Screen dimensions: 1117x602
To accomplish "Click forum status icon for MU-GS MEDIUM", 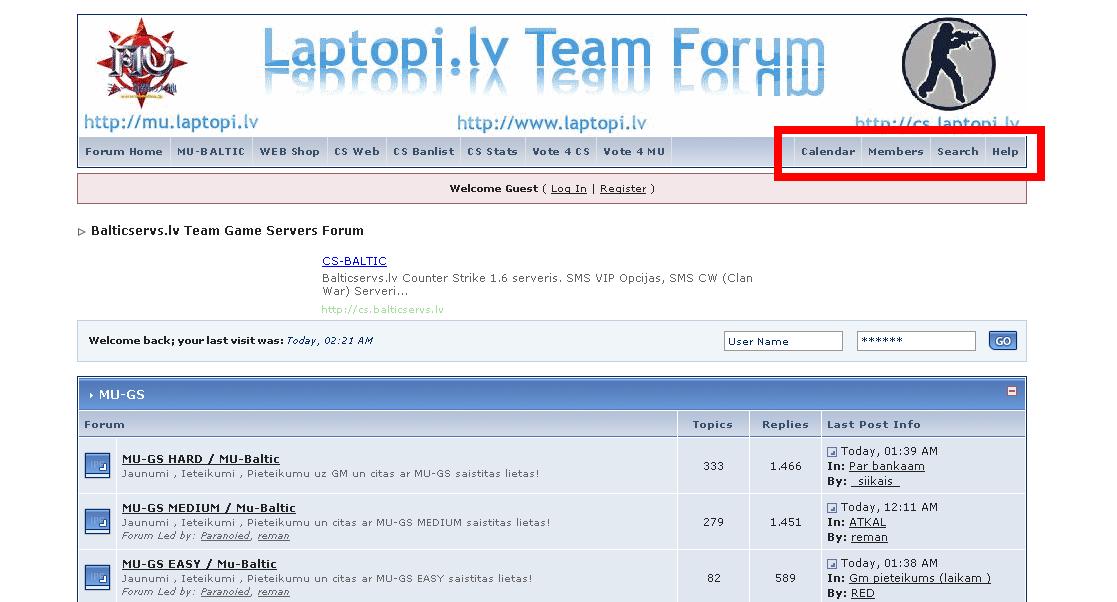I will tap(97, 521).
